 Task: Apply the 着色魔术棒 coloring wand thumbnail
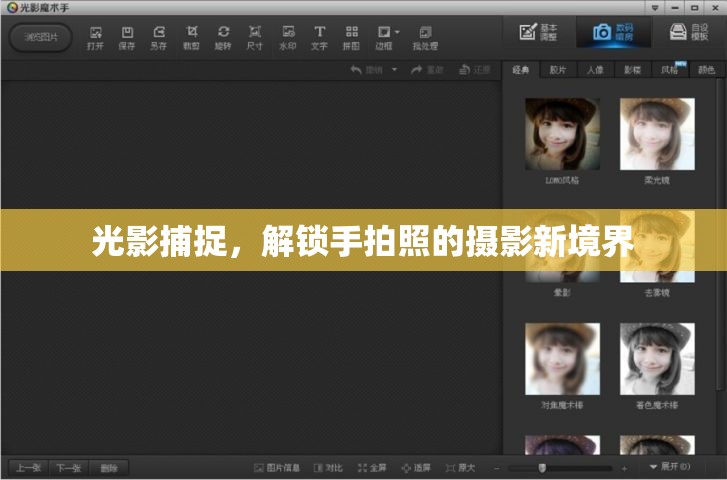[x=657, y=359]
